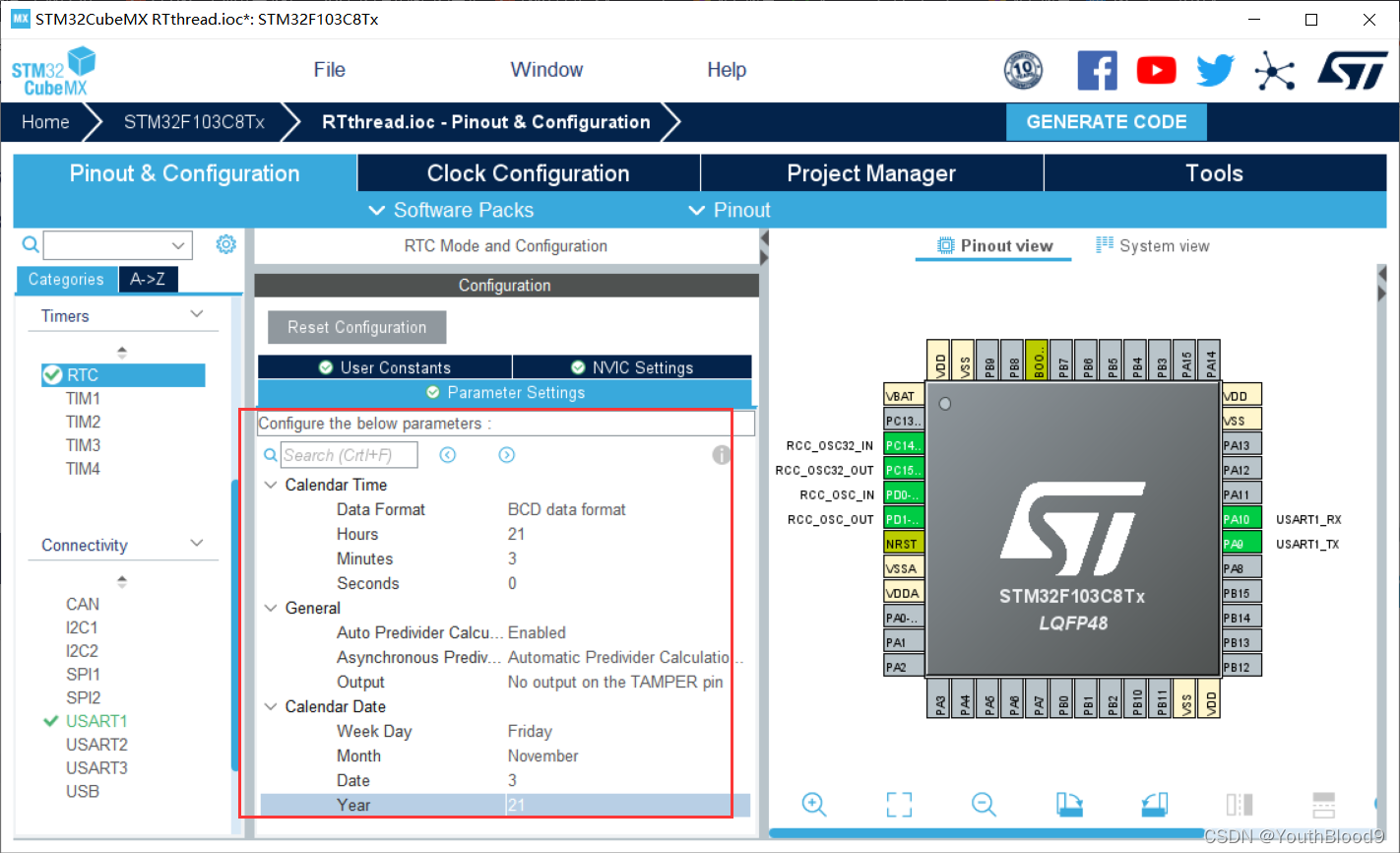The width and height of the screenshot is (1400, 853).
Task: Rotate chip counter-clockwise icon
Action: point(1154,805)
